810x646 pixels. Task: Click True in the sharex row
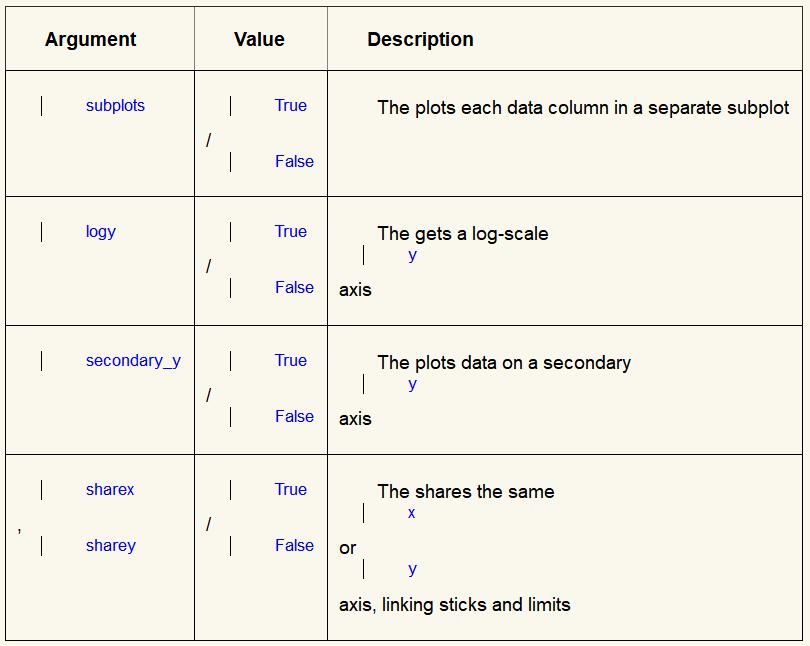pos(291,490)
